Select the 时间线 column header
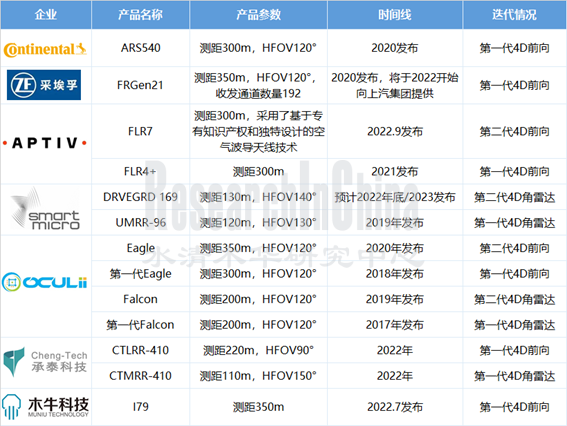Viewport: 567px width, 426px height. click(395, 14)
